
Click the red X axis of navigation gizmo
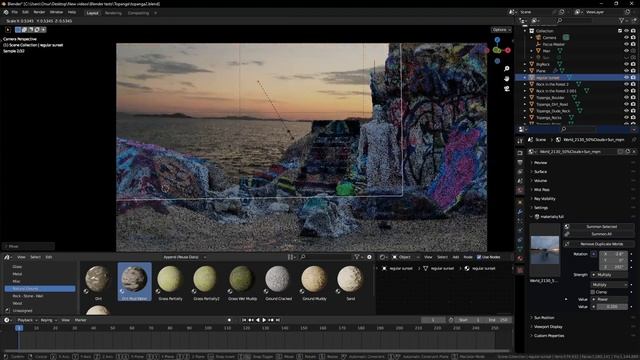click(508, 51)
